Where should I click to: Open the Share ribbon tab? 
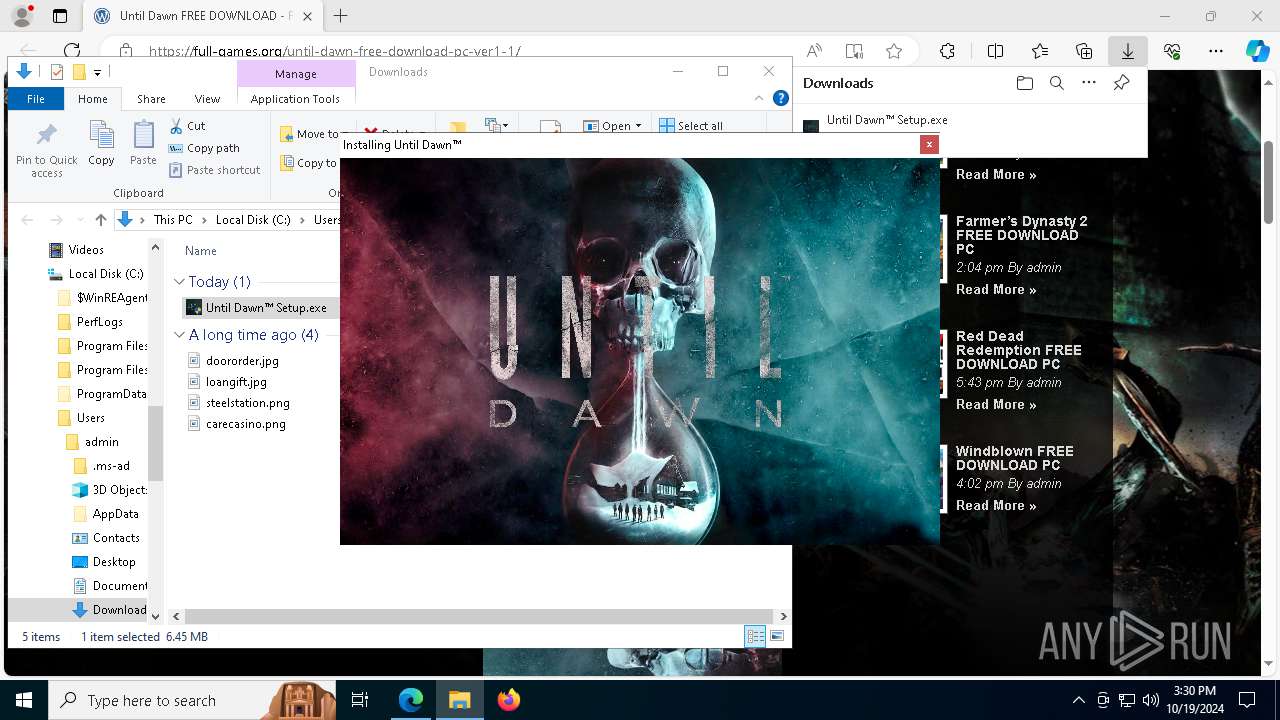(151, 99)
